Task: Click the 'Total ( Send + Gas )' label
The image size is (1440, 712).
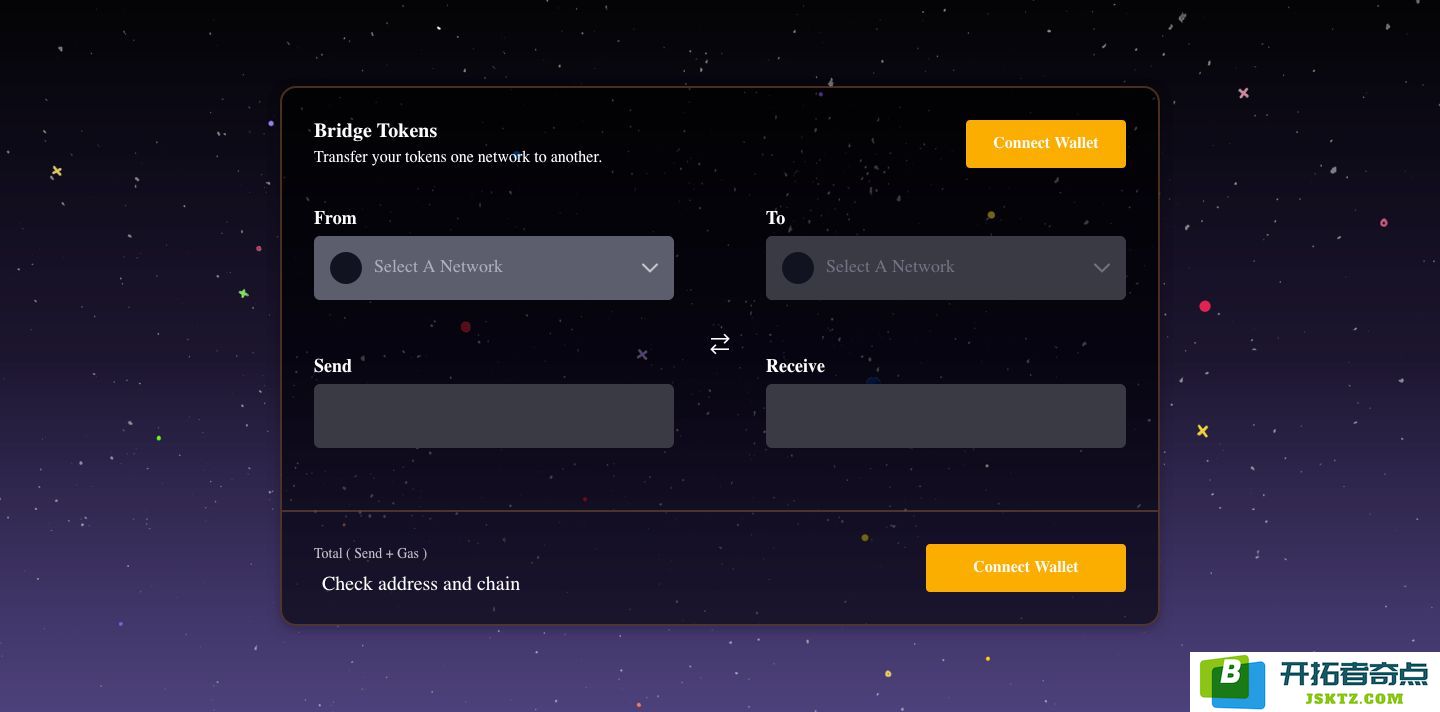Action: point(371,554)
